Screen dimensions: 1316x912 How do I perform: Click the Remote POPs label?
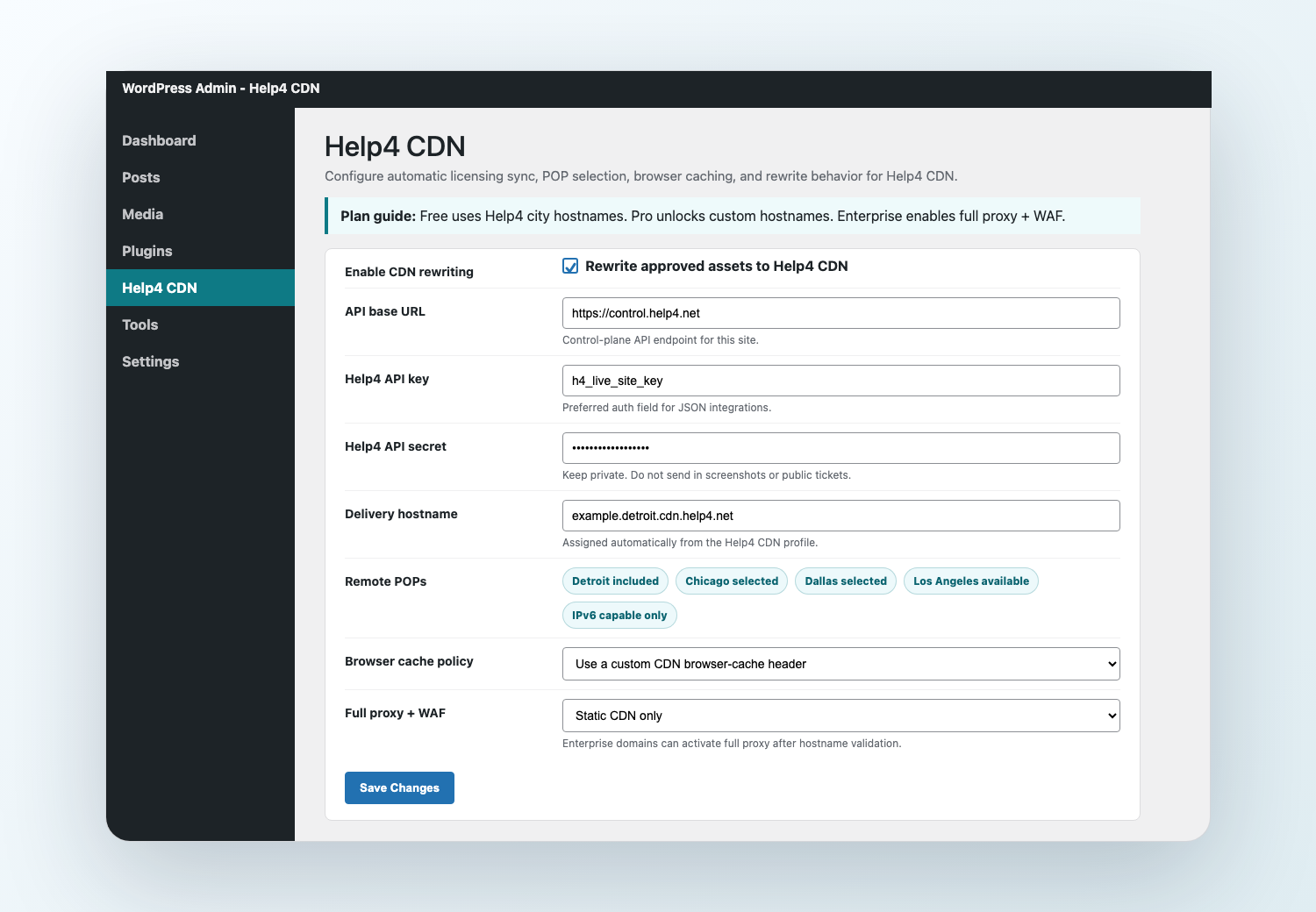point(385,581)
